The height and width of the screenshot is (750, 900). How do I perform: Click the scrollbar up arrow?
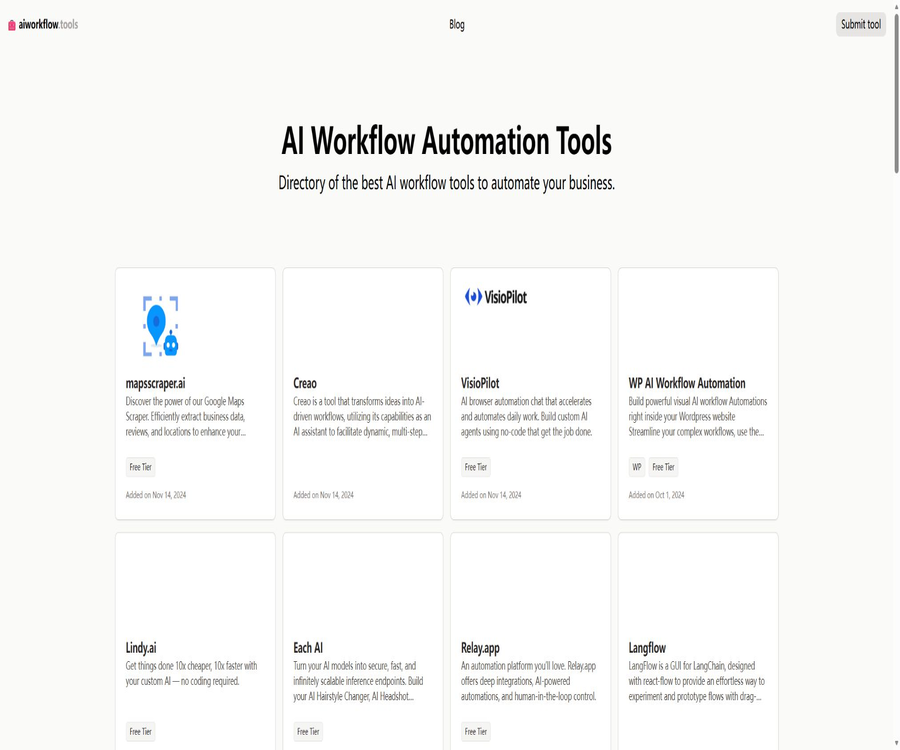click(x=896, y=5)
